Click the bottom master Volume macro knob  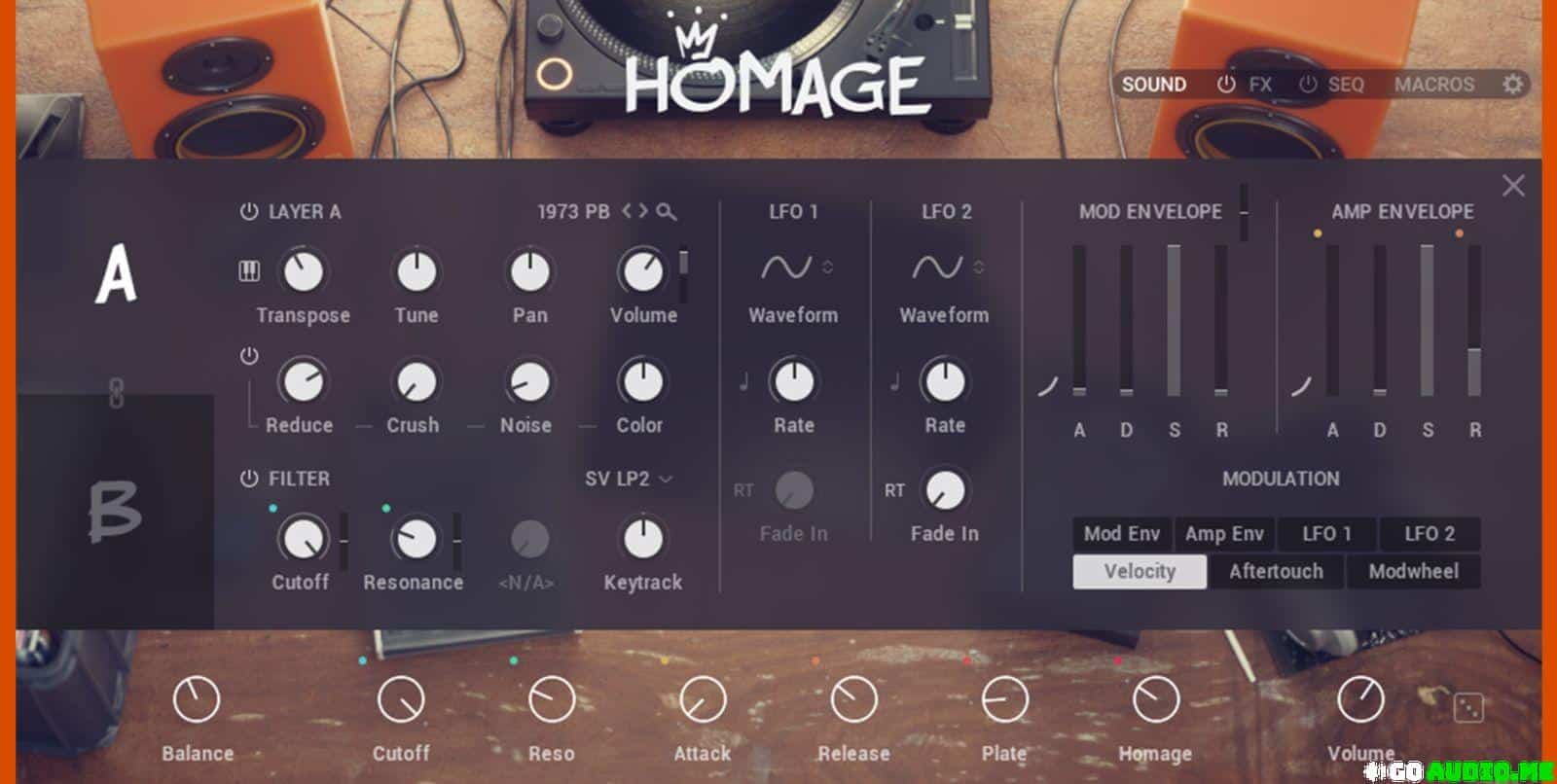1360,699
